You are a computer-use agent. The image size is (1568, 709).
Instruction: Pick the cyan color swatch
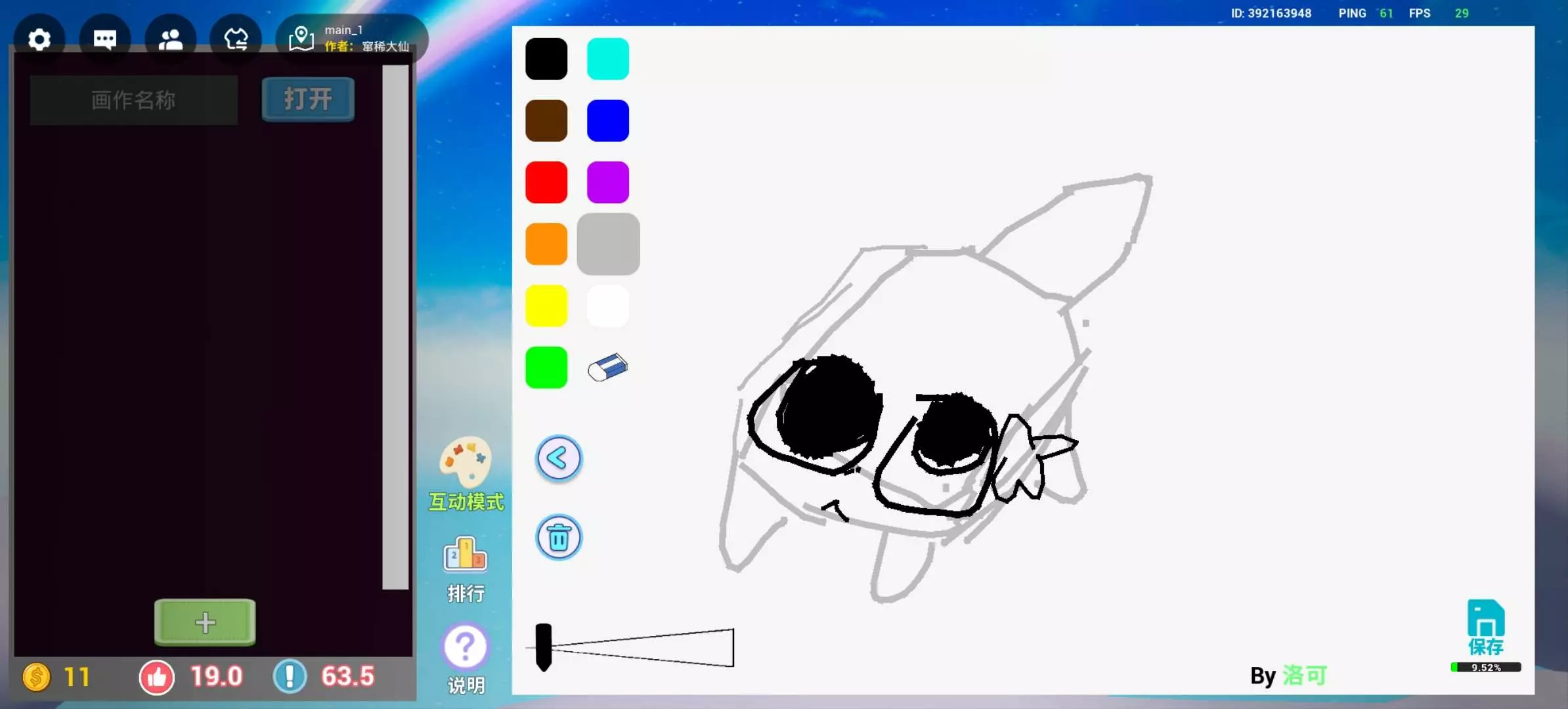pos(608,59)
